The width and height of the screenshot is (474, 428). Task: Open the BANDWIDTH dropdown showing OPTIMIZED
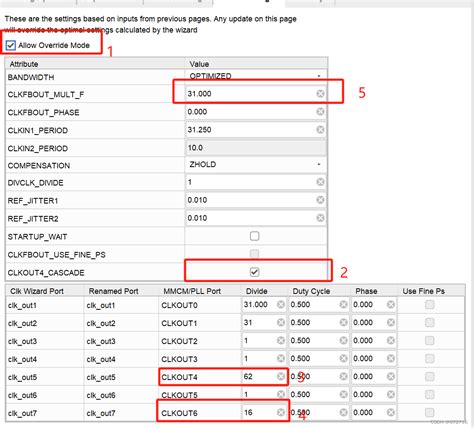click(x=256, y=76)
